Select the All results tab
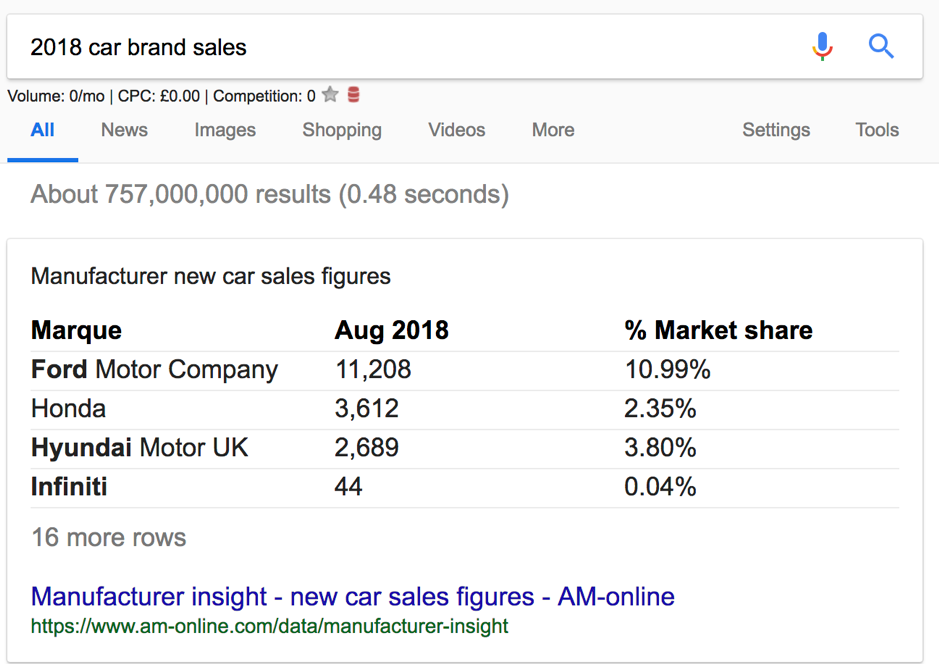 42,130
